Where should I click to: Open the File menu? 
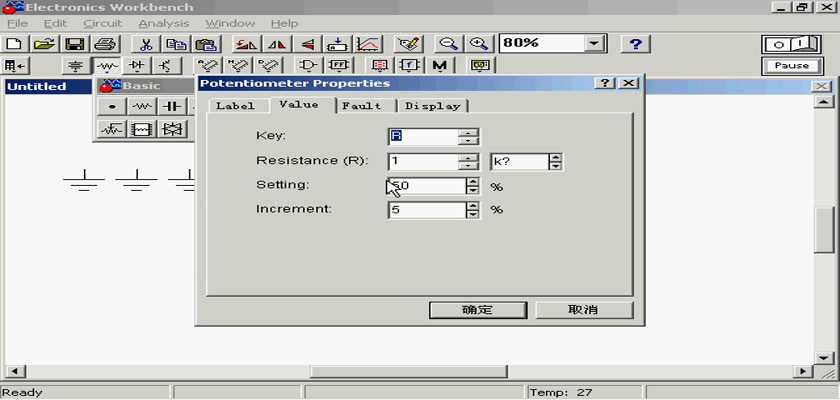[17, 24]
